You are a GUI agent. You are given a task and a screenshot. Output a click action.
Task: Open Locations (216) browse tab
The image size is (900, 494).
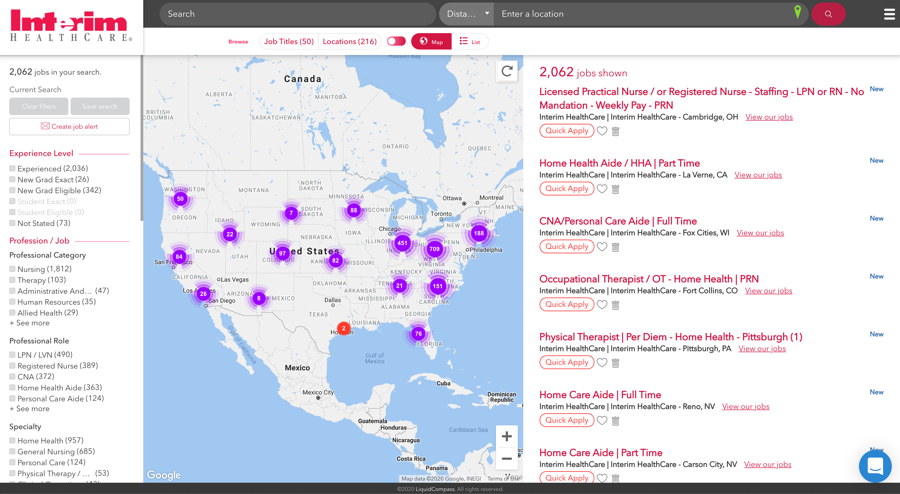tap(350, 41)
